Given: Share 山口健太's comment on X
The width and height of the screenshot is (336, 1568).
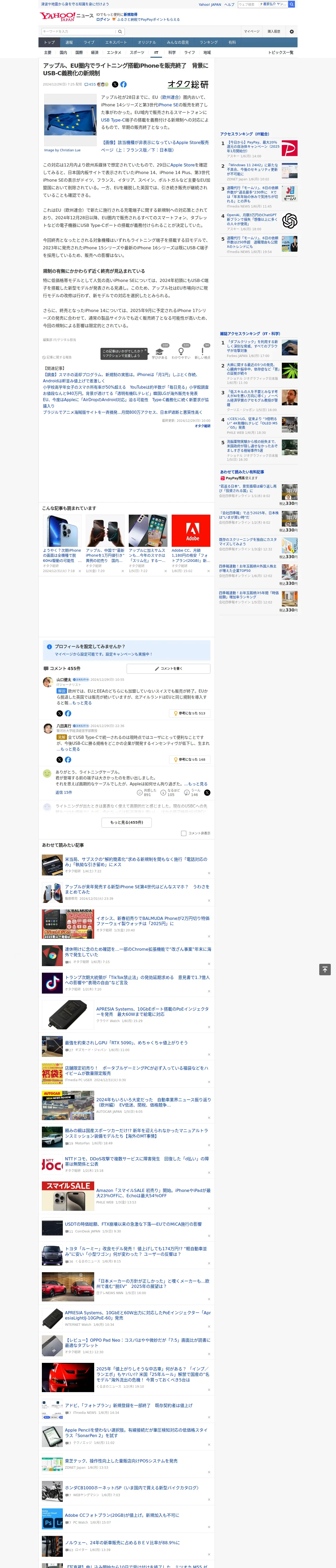Looking at the screenshot, I should [x=60, y=713].
